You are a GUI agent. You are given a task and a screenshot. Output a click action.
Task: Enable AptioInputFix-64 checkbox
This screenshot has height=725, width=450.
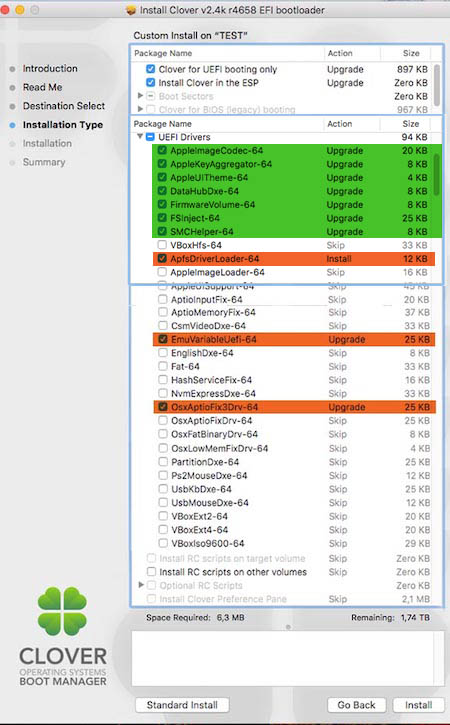point(163,299)
